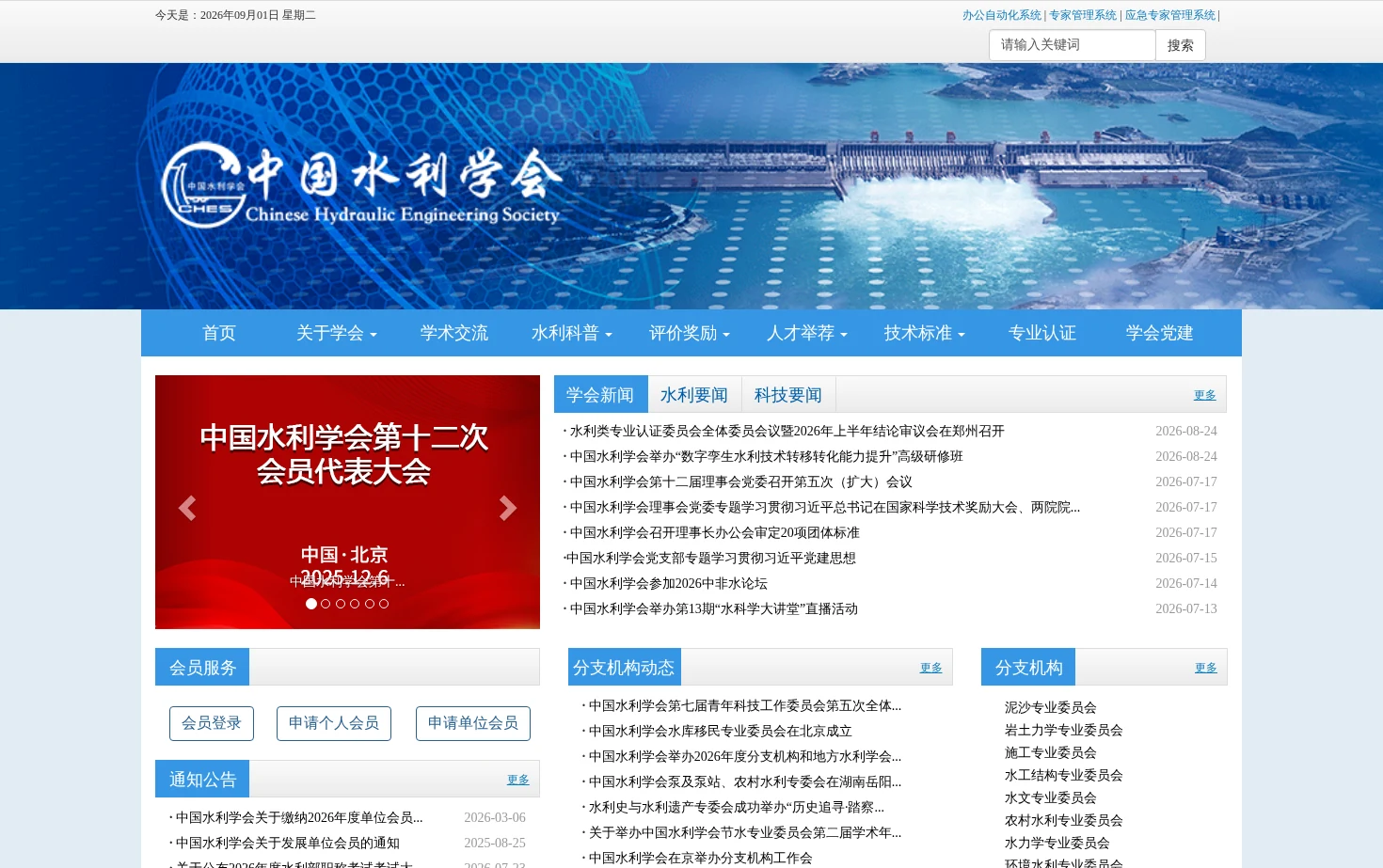The width and height of the screenshot is (1383, 868).
Task: Expand the 关于学会 dropdown menu
Action: pos(337,333)
